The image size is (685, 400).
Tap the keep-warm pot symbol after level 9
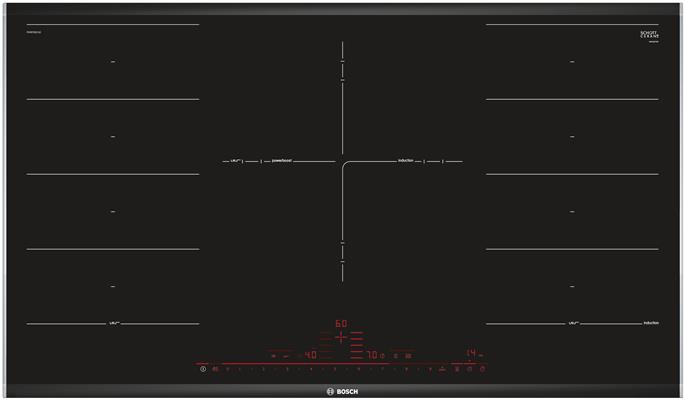[442, 369]
